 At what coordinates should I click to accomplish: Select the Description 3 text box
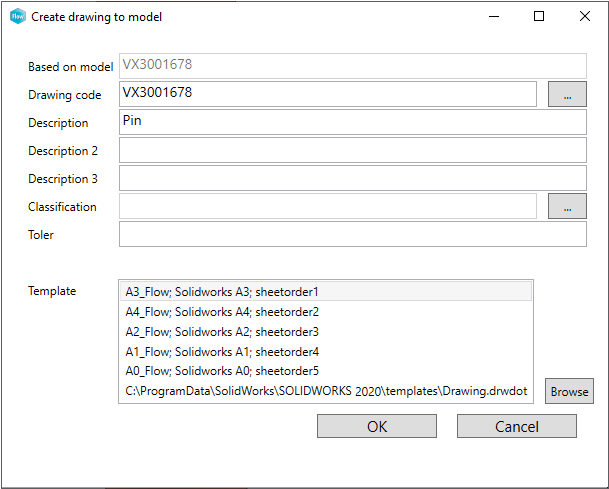pos(352,178)
